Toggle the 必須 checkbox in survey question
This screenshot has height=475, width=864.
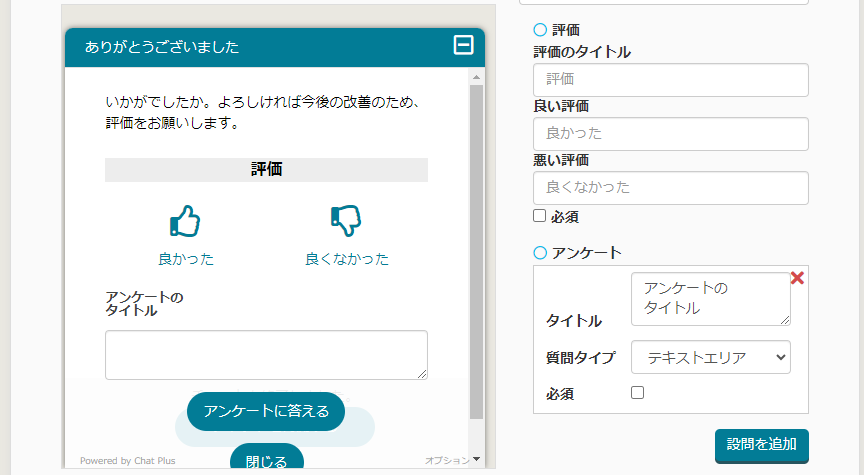[637, 393]
